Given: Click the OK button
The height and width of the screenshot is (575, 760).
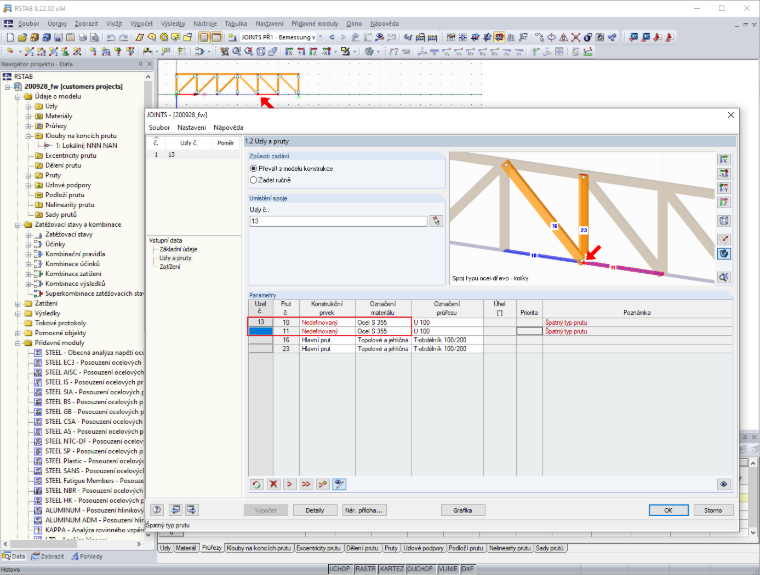Looking at the screenshot, I should pos(668,510).
